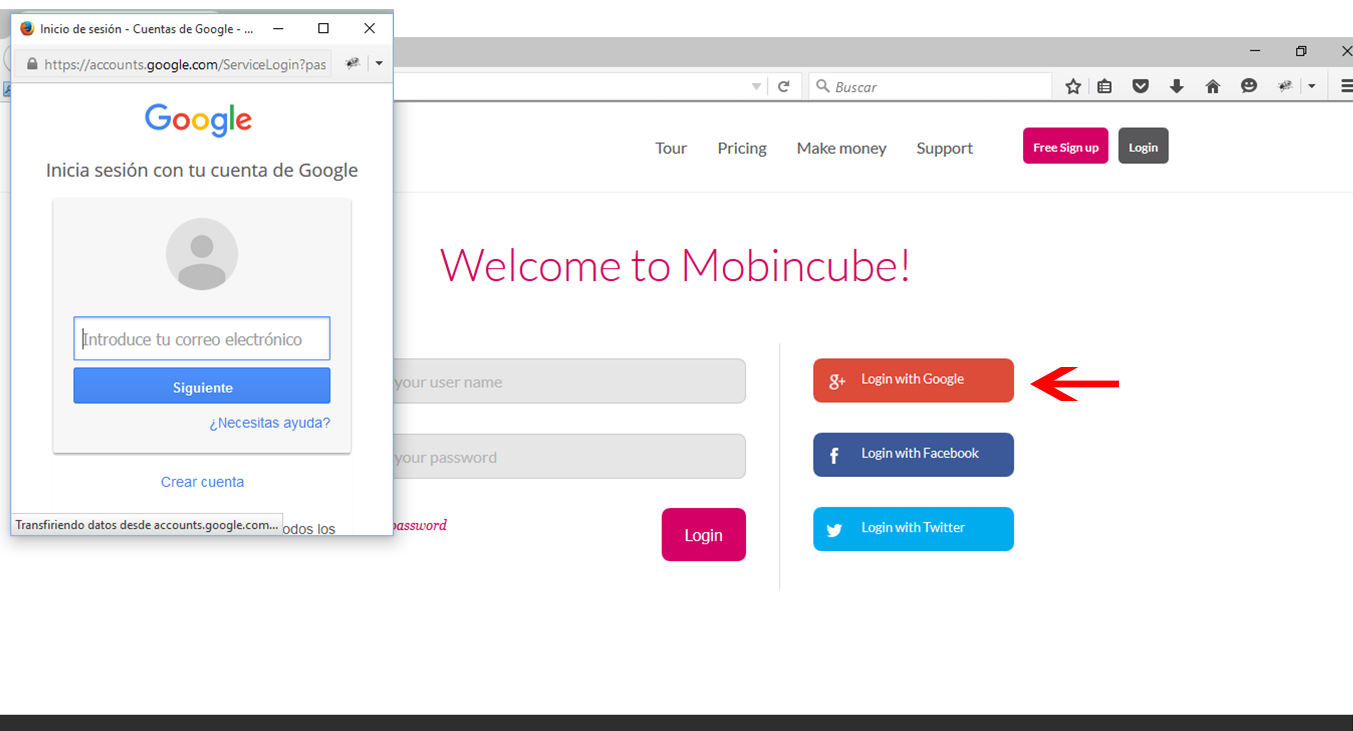This screenshot has height=731, width=1353.
Task: Expand the dropdown arrow beside the main toolbar bug icon
Action: [x=1312, y=87]
